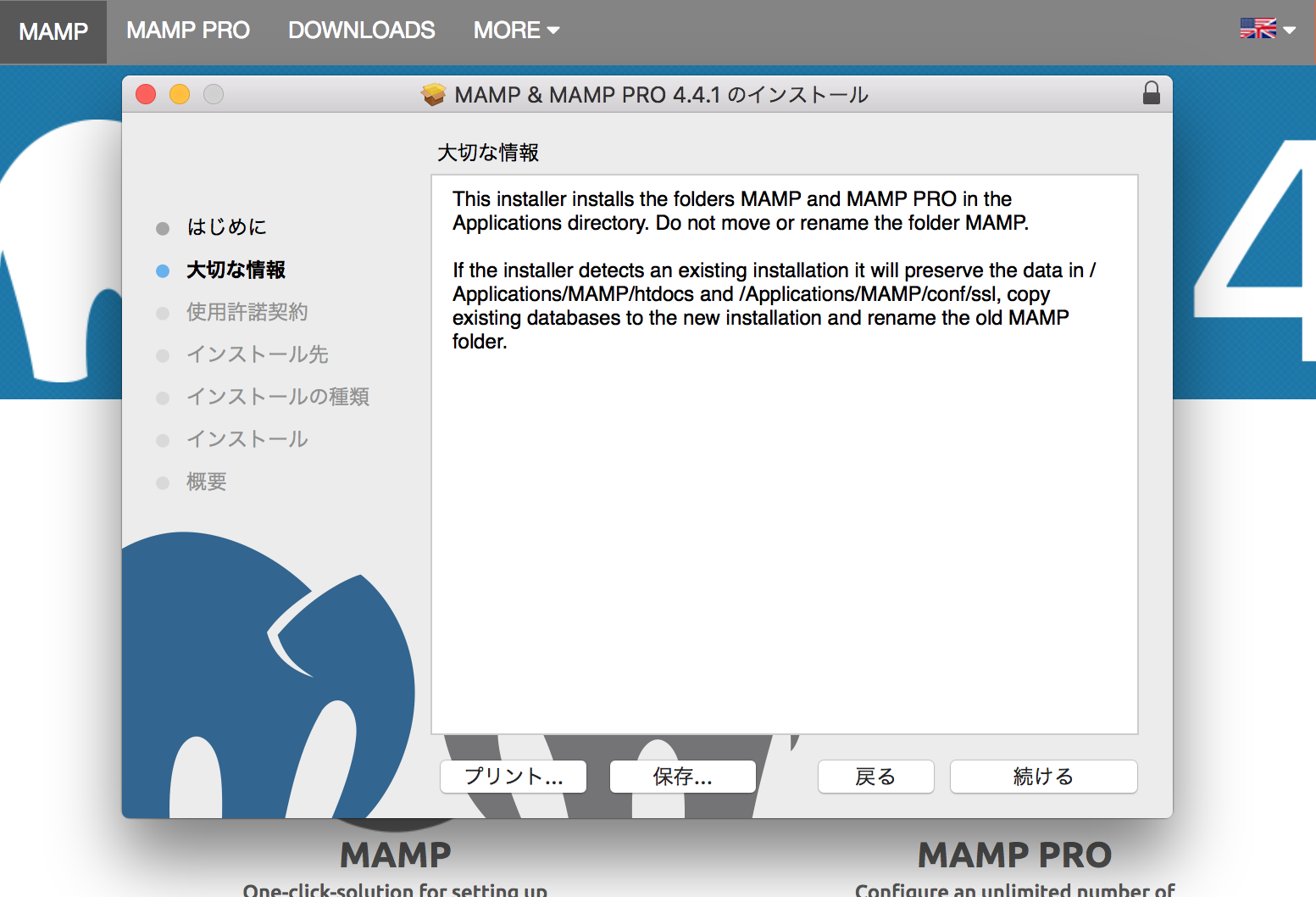This screenshot has height=897, width=1316.
Task: Click the 保存... button
Action: coord(683,777)
